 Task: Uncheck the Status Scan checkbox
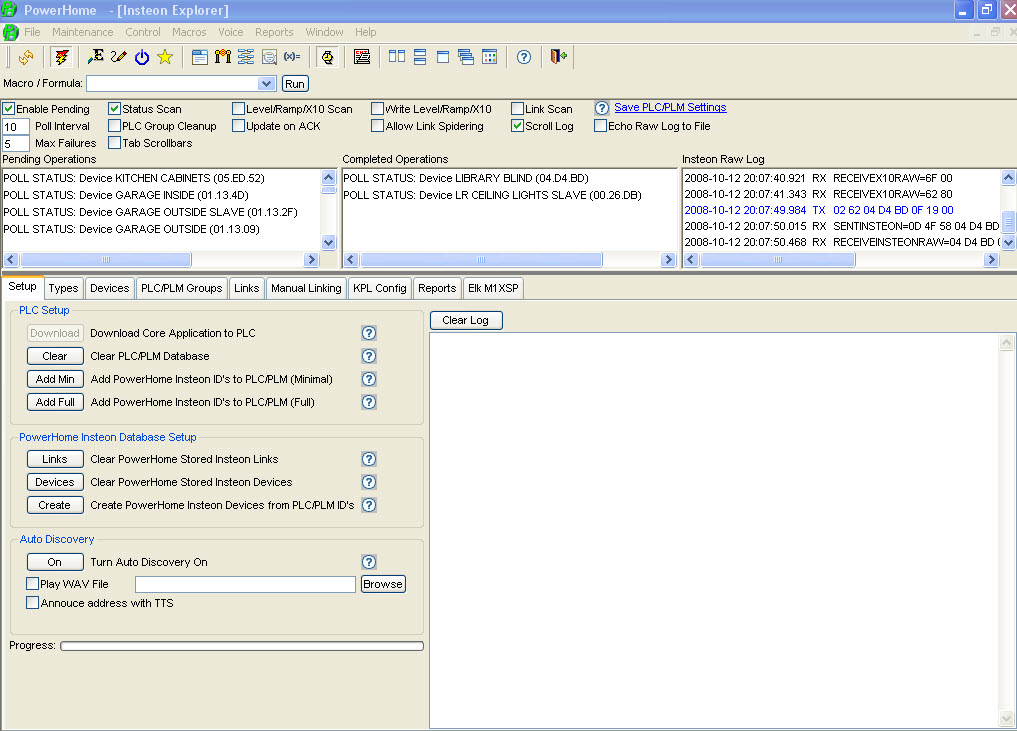[x=115, y=108]
